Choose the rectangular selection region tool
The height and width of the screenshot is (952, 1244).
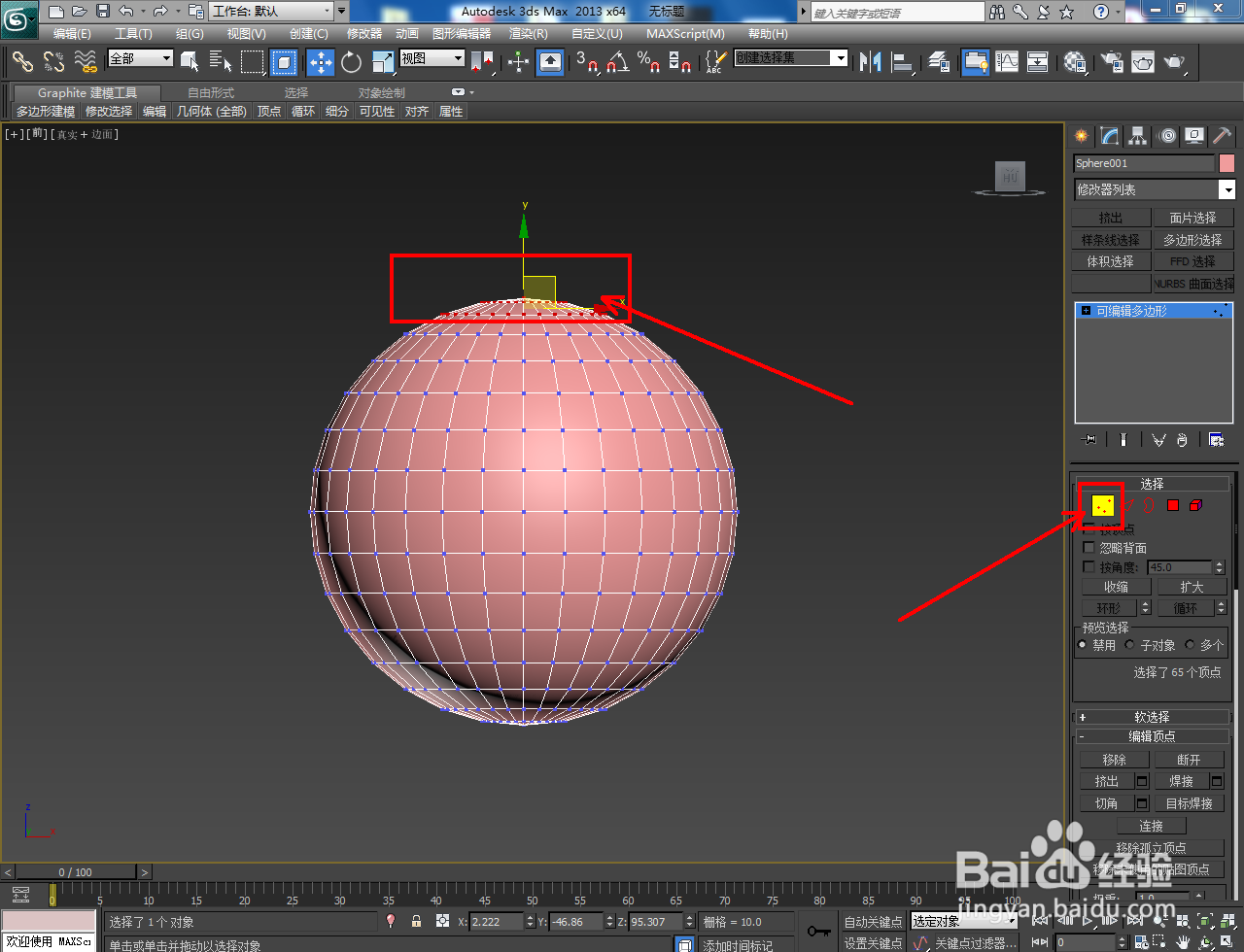point(253,62)
